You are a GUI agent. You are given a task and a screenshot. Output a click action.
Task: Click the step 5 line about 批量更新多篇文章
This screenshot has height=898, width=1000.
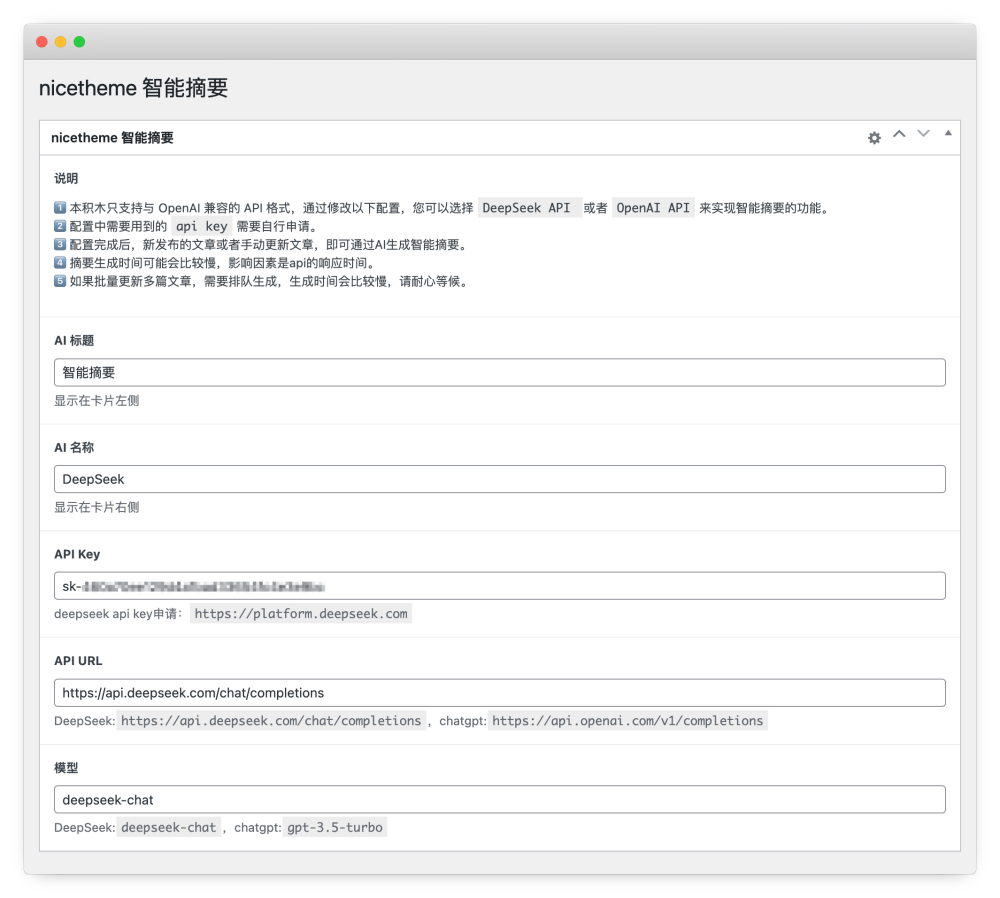pos(262,282)
